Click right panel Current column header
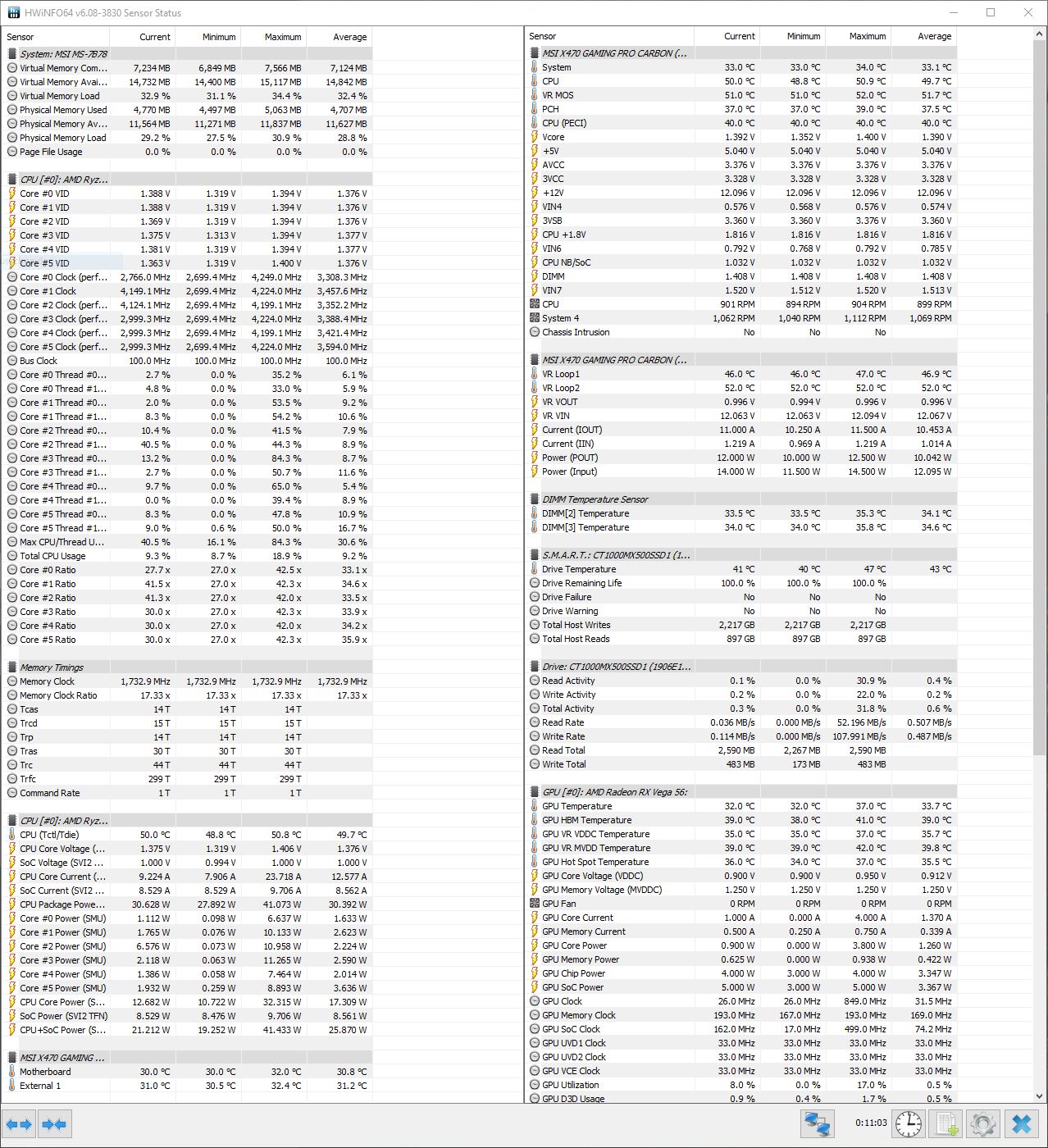This screenshot has height=1148, width=1048. point(727,36)
